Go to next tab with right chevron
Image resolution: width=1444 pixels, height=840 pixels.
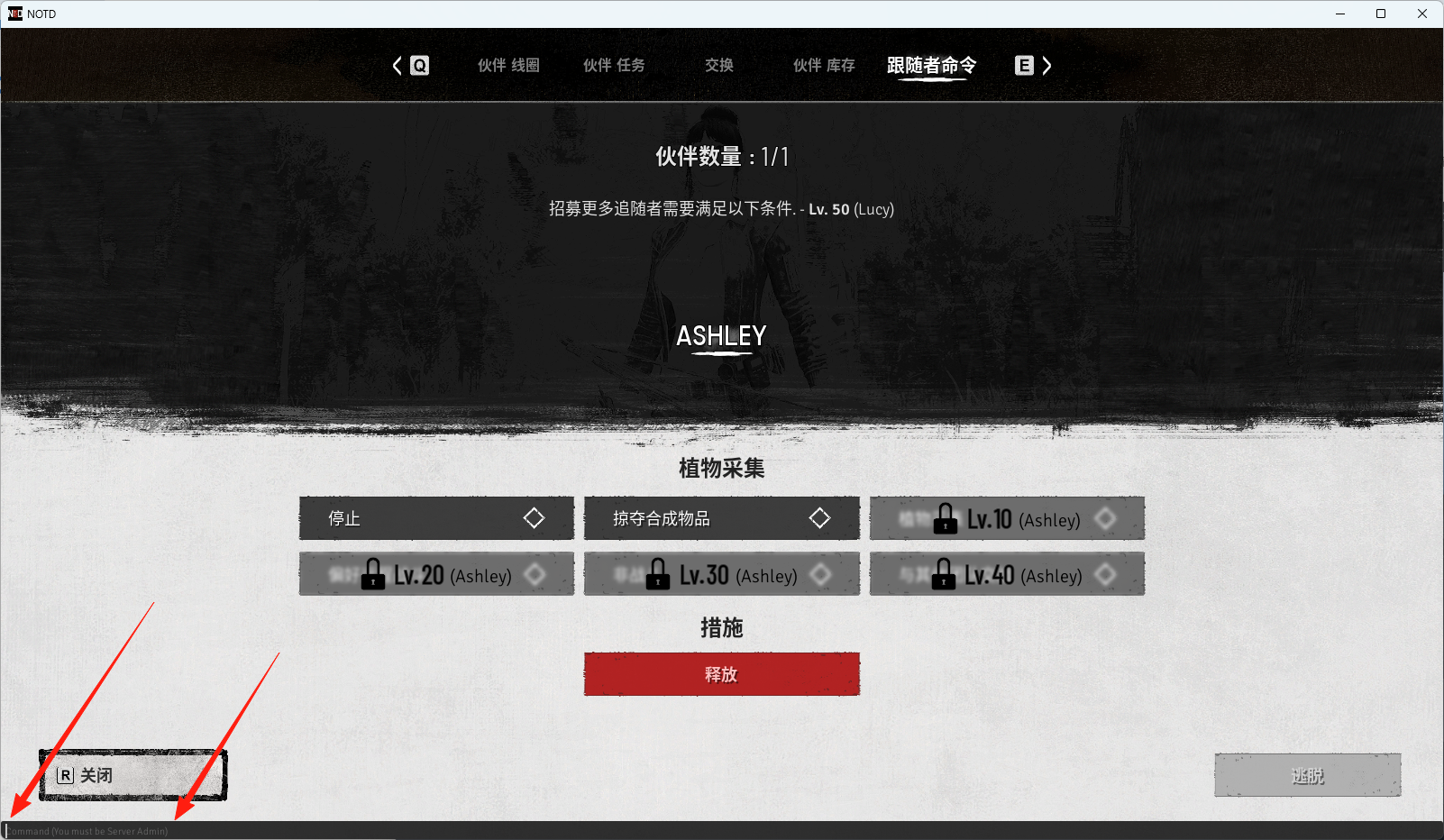(1046, 66)
